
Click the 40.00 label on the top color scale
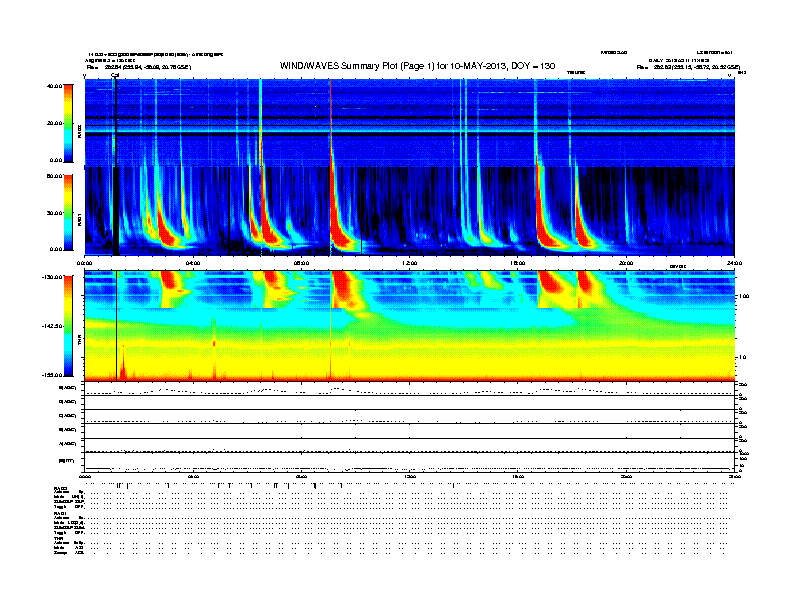click(54, 86)
